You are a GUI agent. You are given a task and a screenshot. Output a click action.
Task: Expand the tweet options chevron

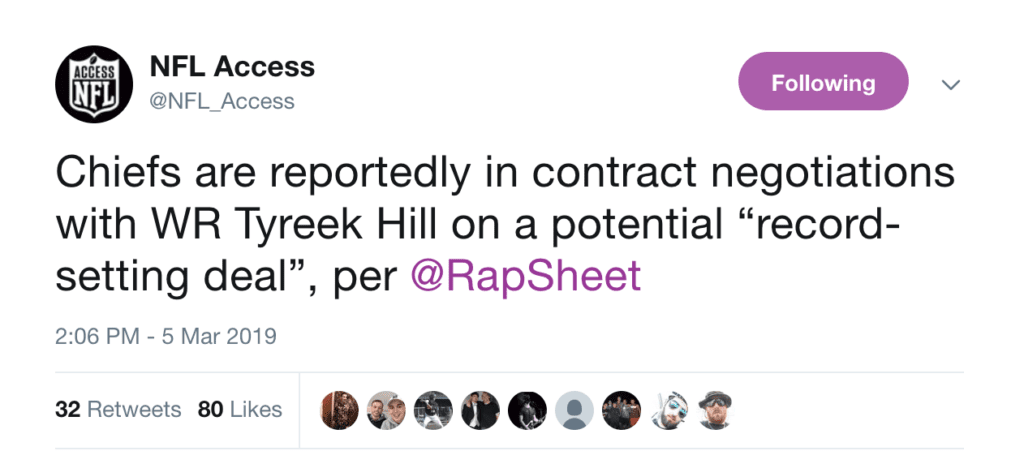[951, 86]
